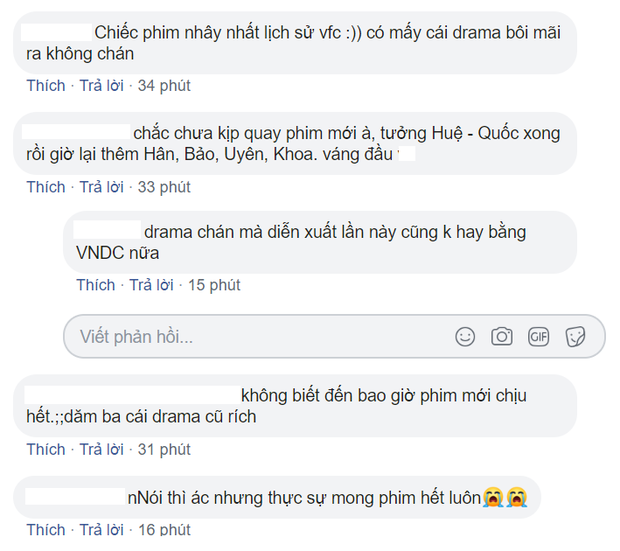The height and width of the screenshot is (551, 620).
Task: Open the '31 phút' comment timestamp
Action: 163,449
